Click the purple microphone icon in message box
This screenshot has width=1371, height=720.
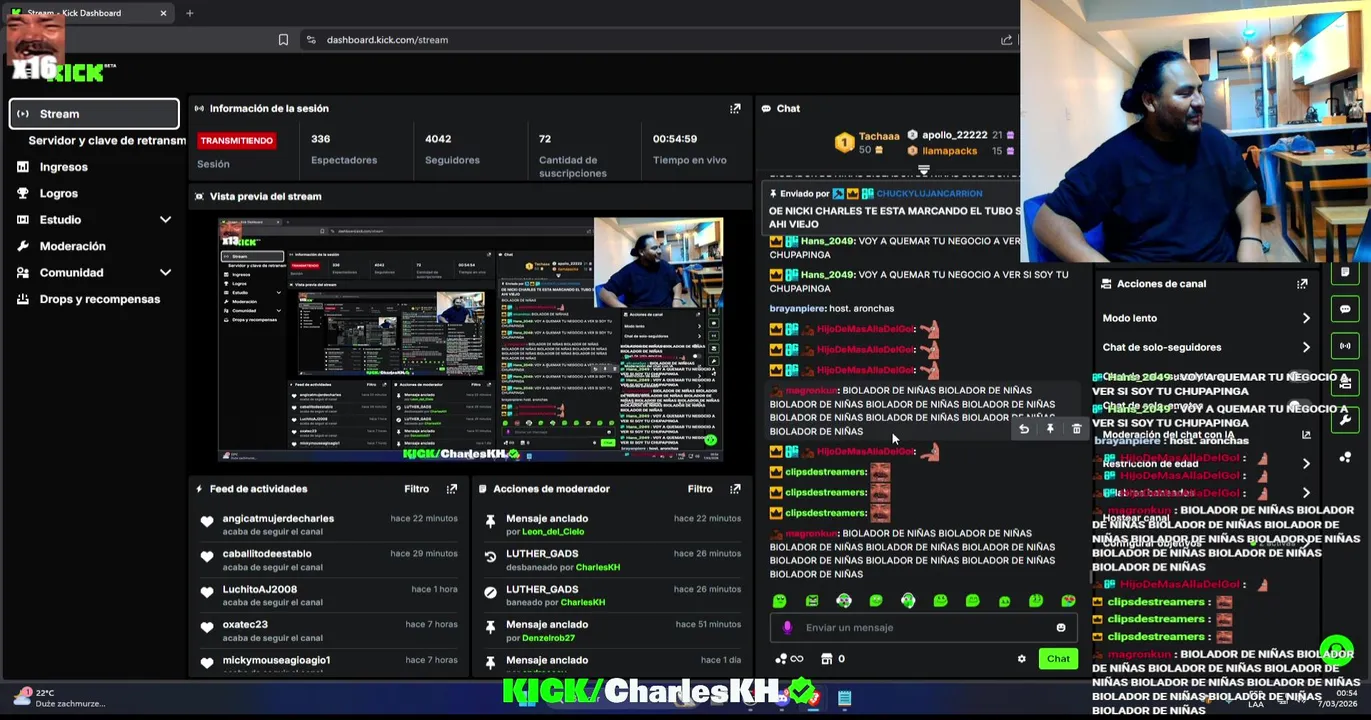(x=787, y=628)
